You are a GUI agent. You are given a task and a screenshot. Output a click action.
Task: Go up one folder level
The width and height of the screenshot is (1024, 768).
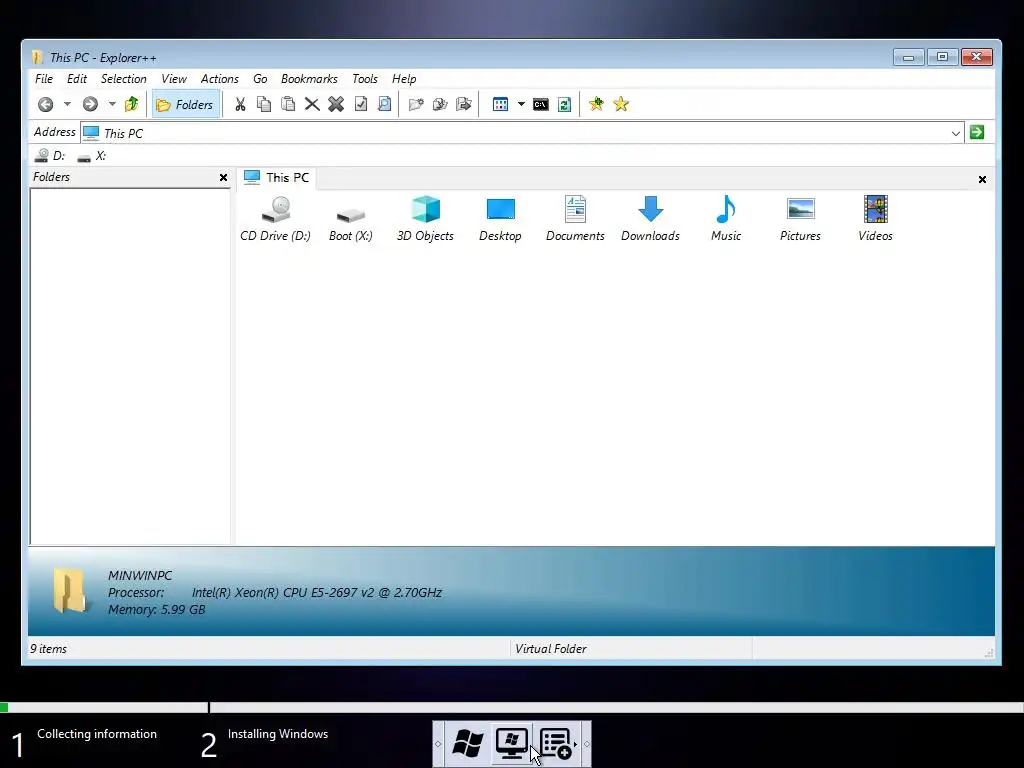pyautogui.click(x=131, y=104)
